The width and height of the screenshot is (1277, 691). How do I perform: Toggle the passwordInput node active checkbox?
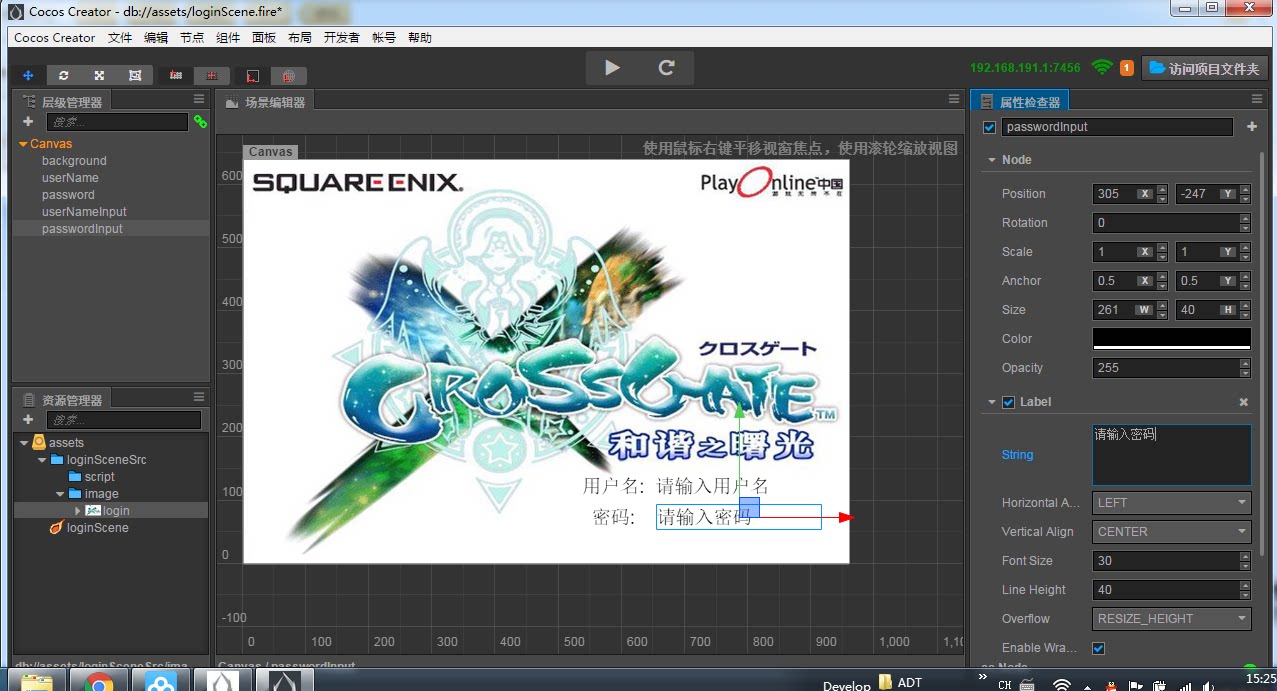[990, 127]
